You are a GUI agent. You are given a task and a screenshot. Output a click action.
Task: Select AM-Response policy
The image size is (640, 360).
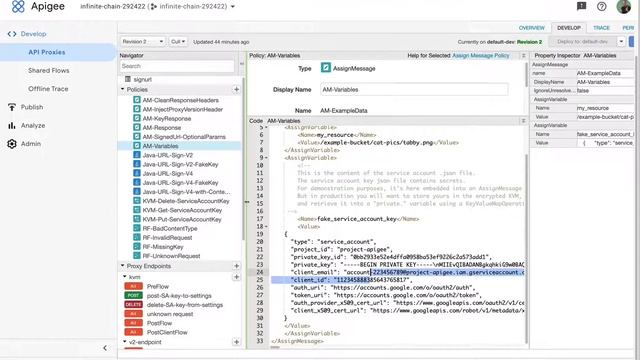[162, 128]
